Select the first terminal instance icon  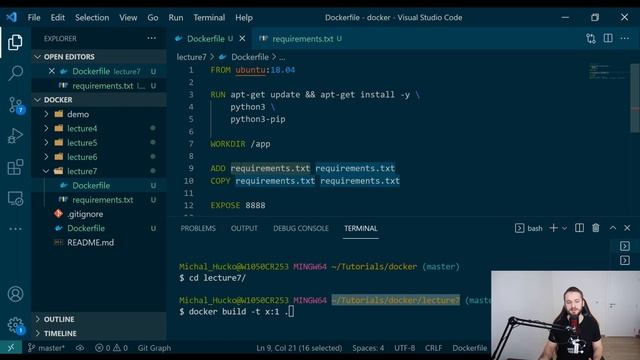pos(624,246)
